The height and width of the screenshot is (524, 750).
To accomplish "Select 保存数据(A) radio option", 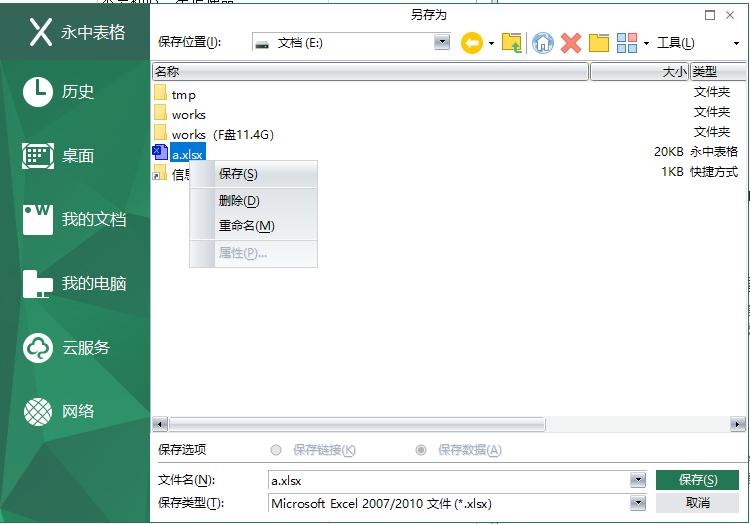I will 421,450.
